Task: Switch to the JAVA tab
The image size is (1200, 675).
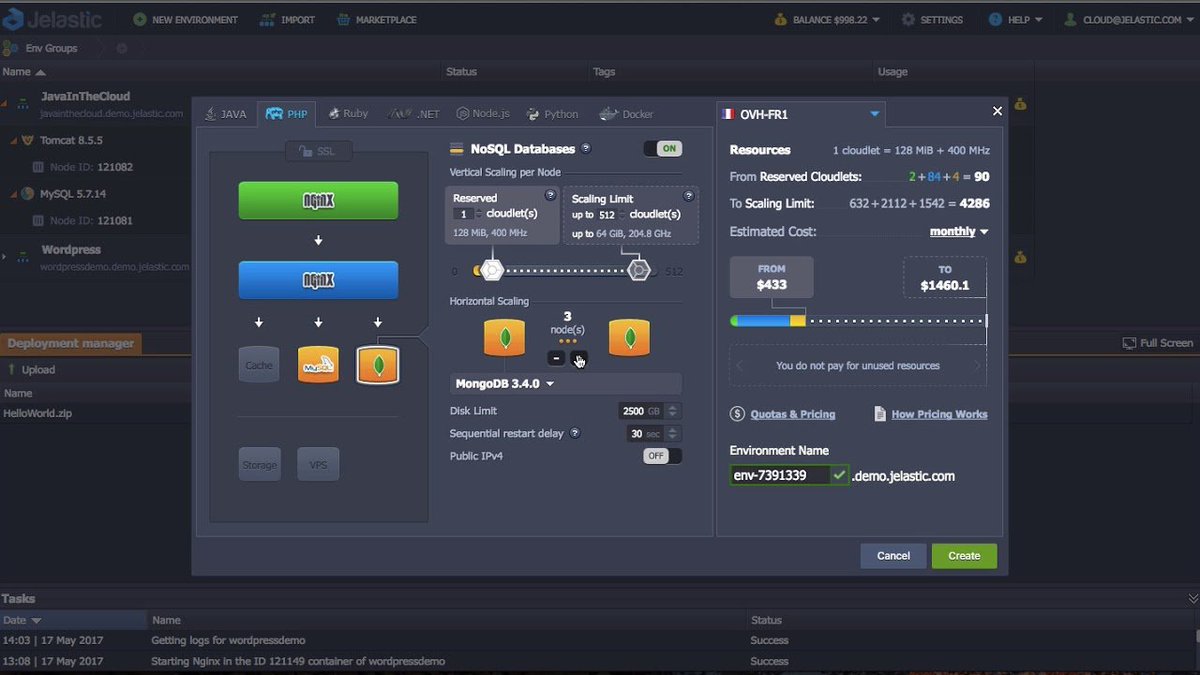Action: [225, 114]
